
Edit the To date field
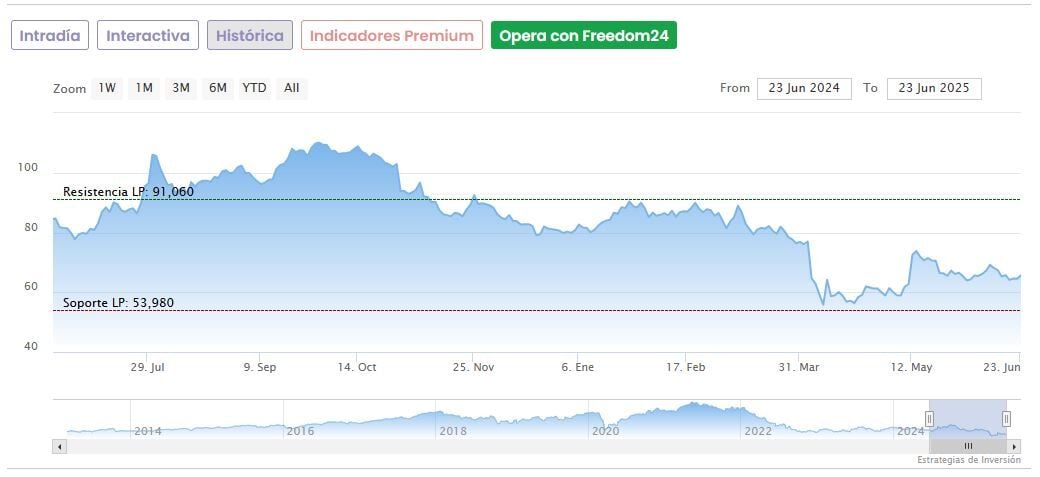point(934,88)
